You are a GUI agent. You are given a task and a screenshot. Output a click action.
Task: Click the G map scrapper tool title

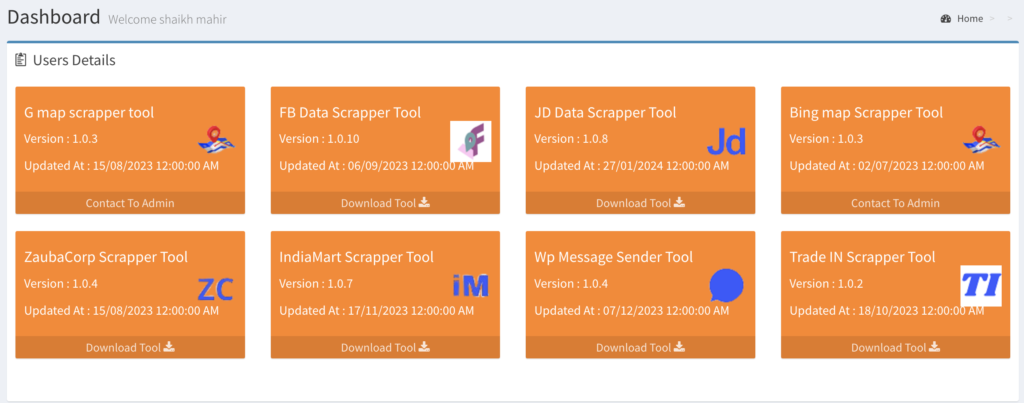coord(89,112)
